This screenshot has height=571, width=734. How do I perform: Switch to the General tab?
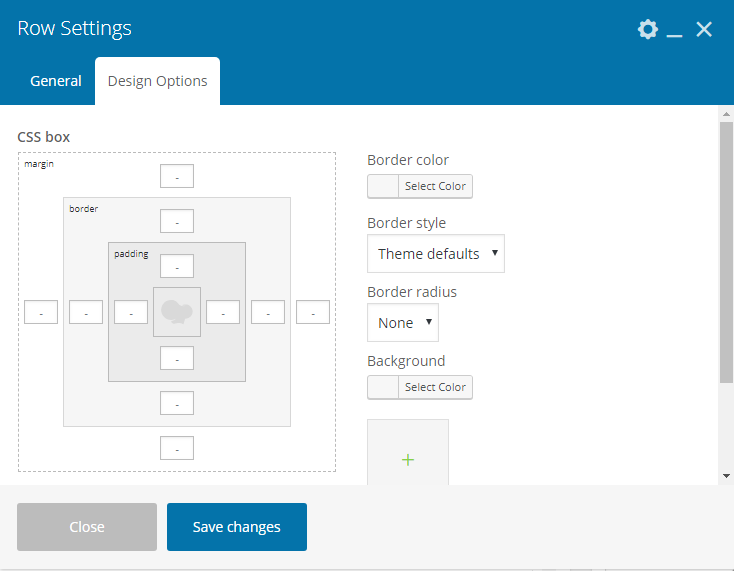[56, 81]
